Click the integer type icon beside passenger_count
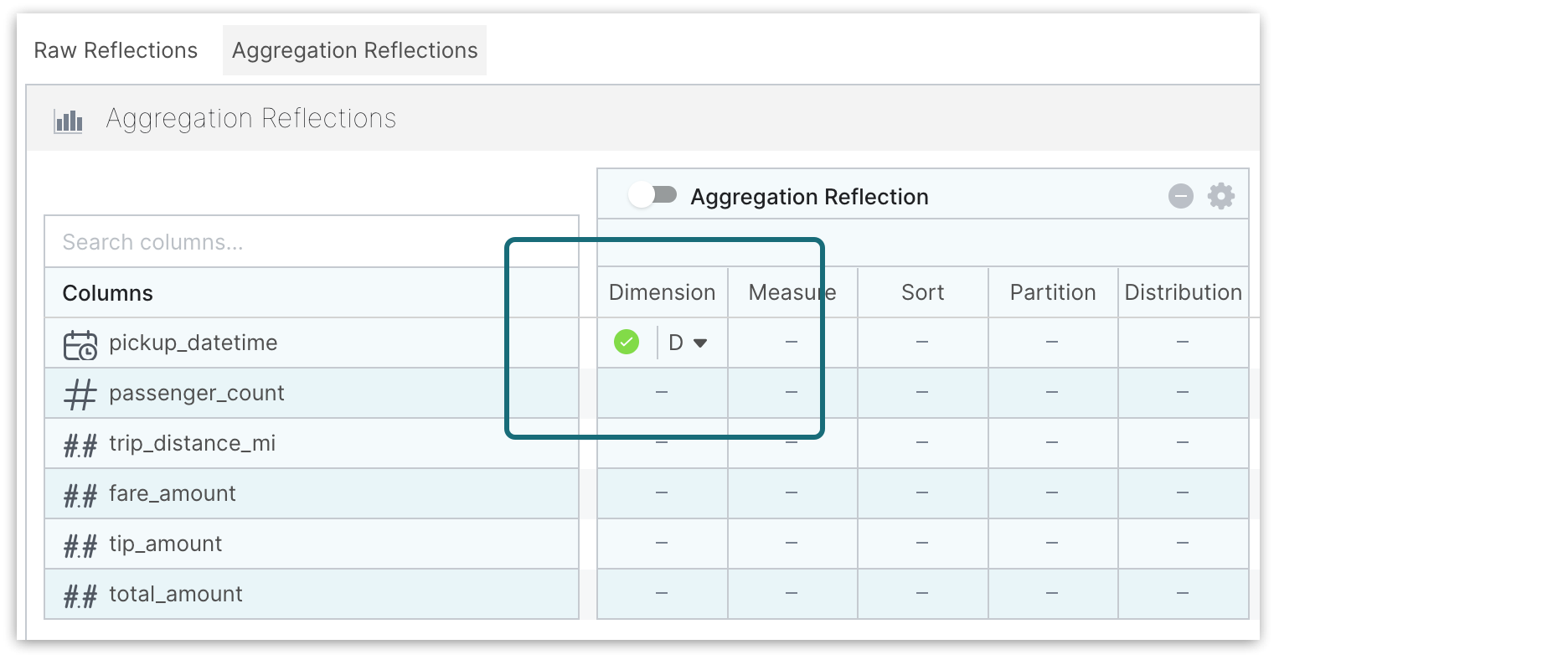This screenshot has height=660, width=1568. (80, 394)
